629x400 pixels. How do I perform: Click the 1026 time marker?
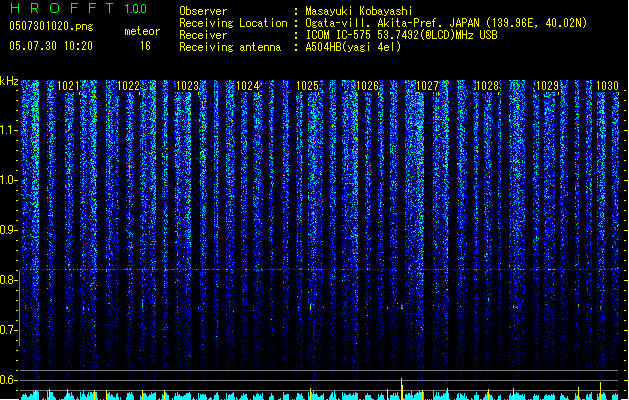click(367, 86)
